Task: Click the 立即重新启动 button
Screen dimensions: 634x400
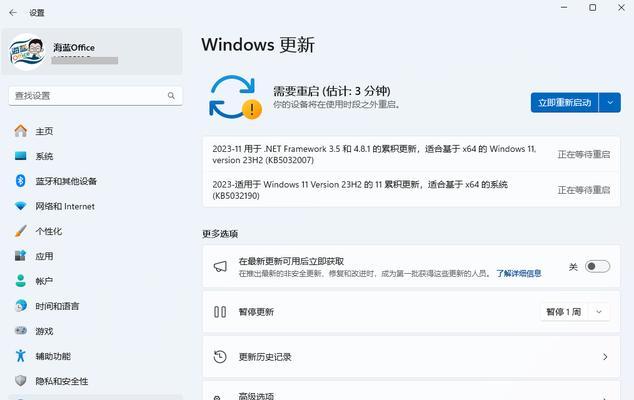Action: 564,103
